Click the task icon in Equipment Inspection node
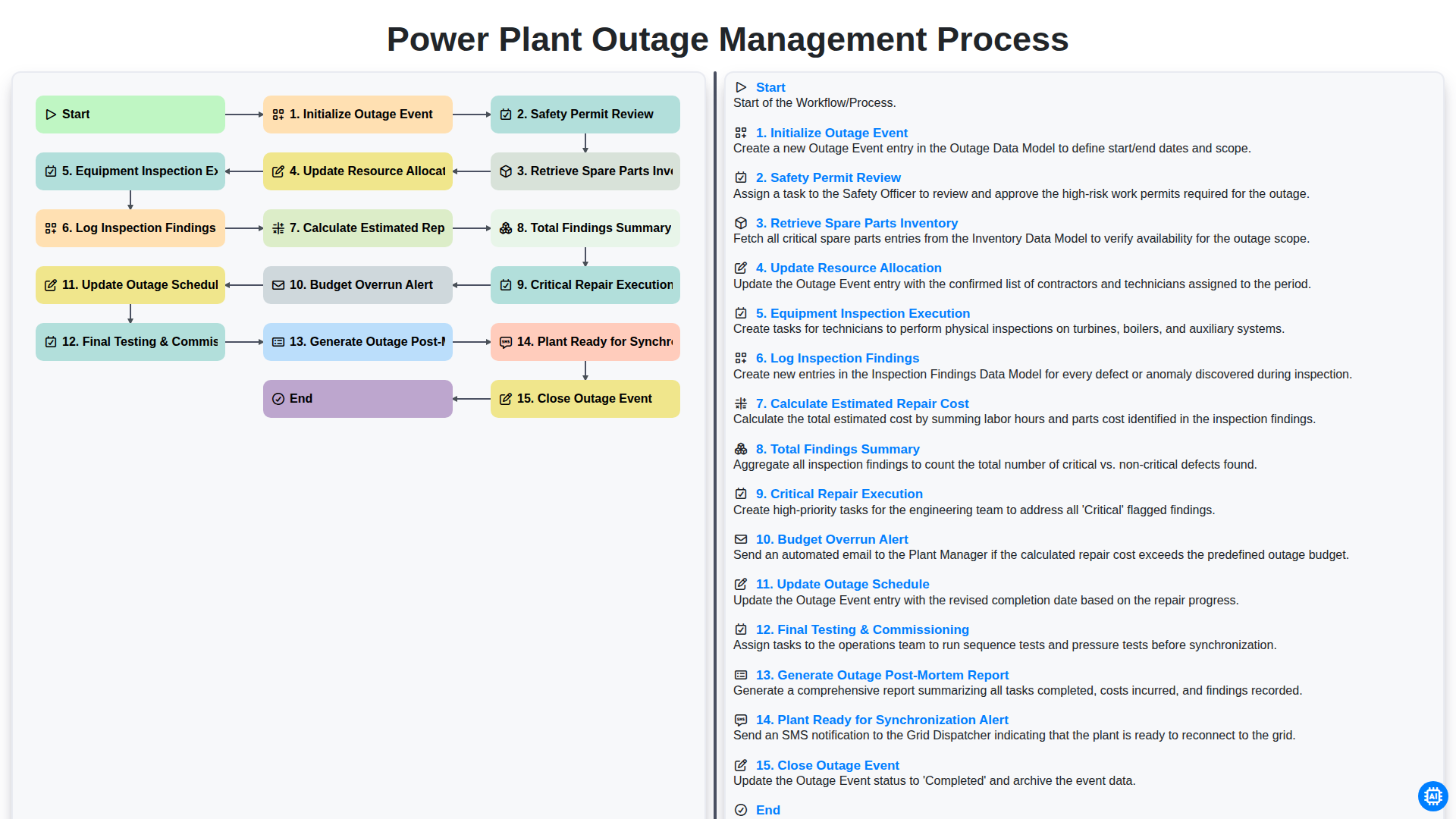This screenshot has height=819, width=1456. tap(51, 171)
